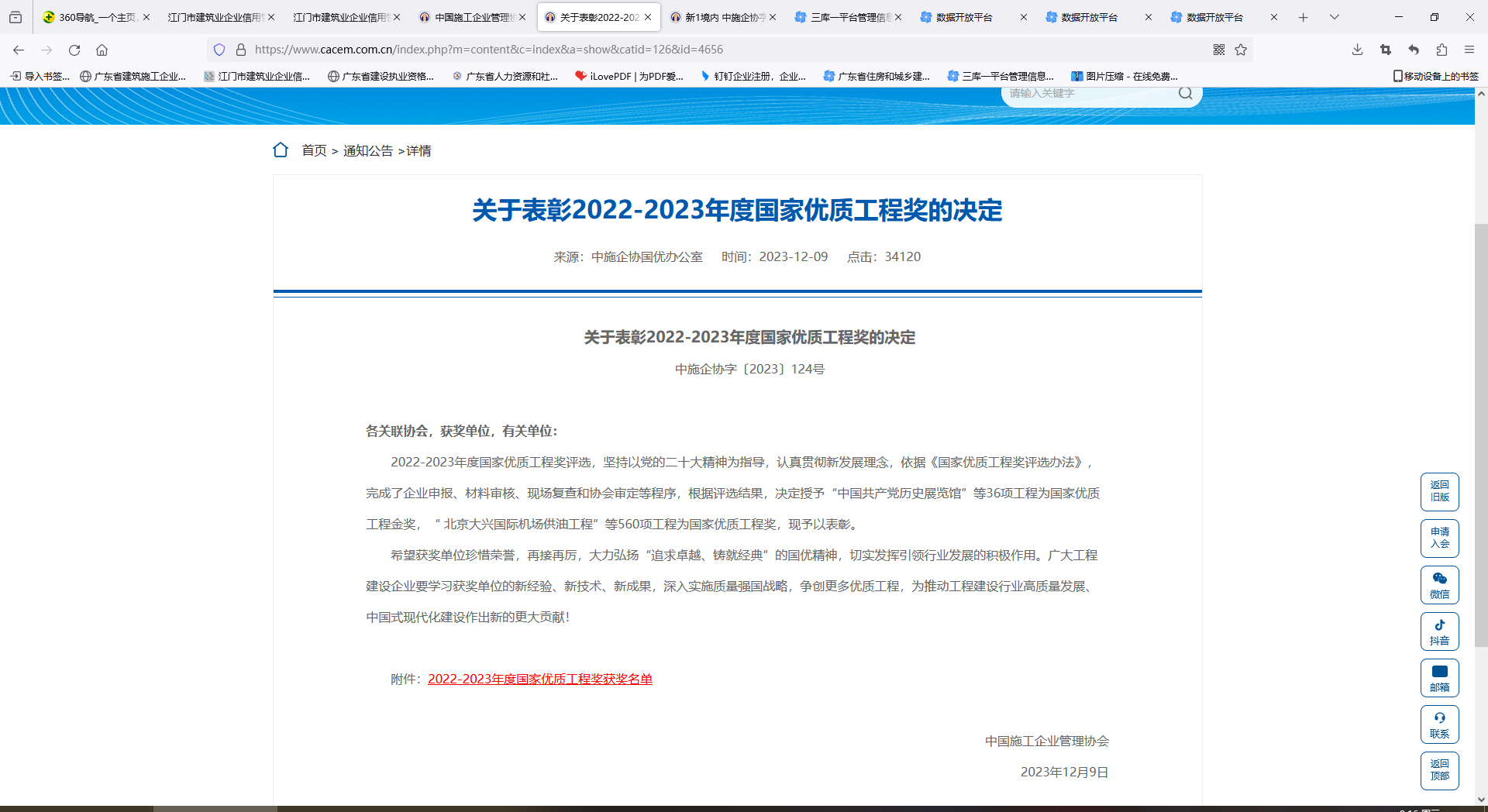The height and width of the screenshot is (812, 1488).
Task: Click the 请输入关键字 search field
Action: [x=1089, y=93]
